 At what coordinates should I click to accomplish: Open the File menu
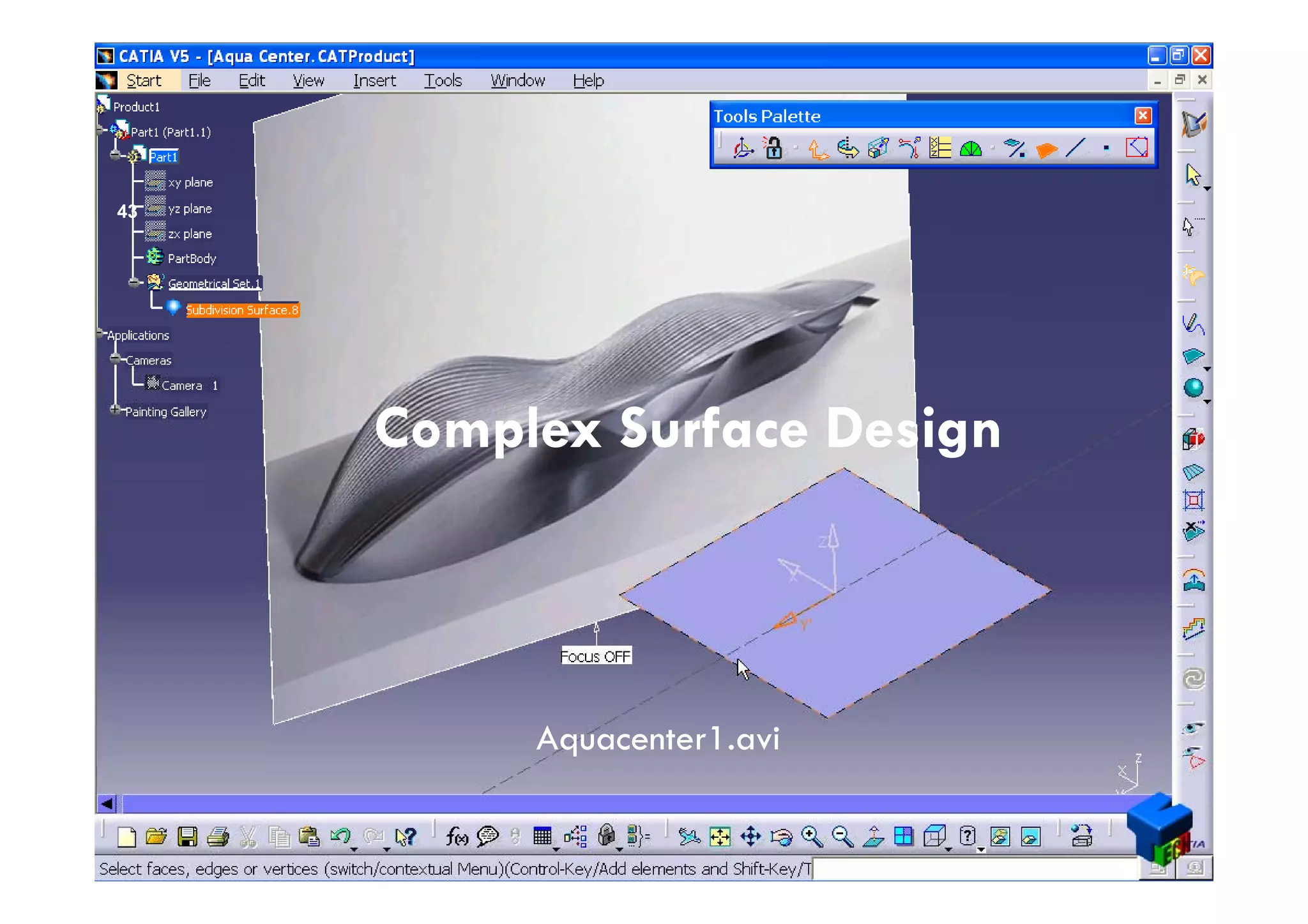199,80
